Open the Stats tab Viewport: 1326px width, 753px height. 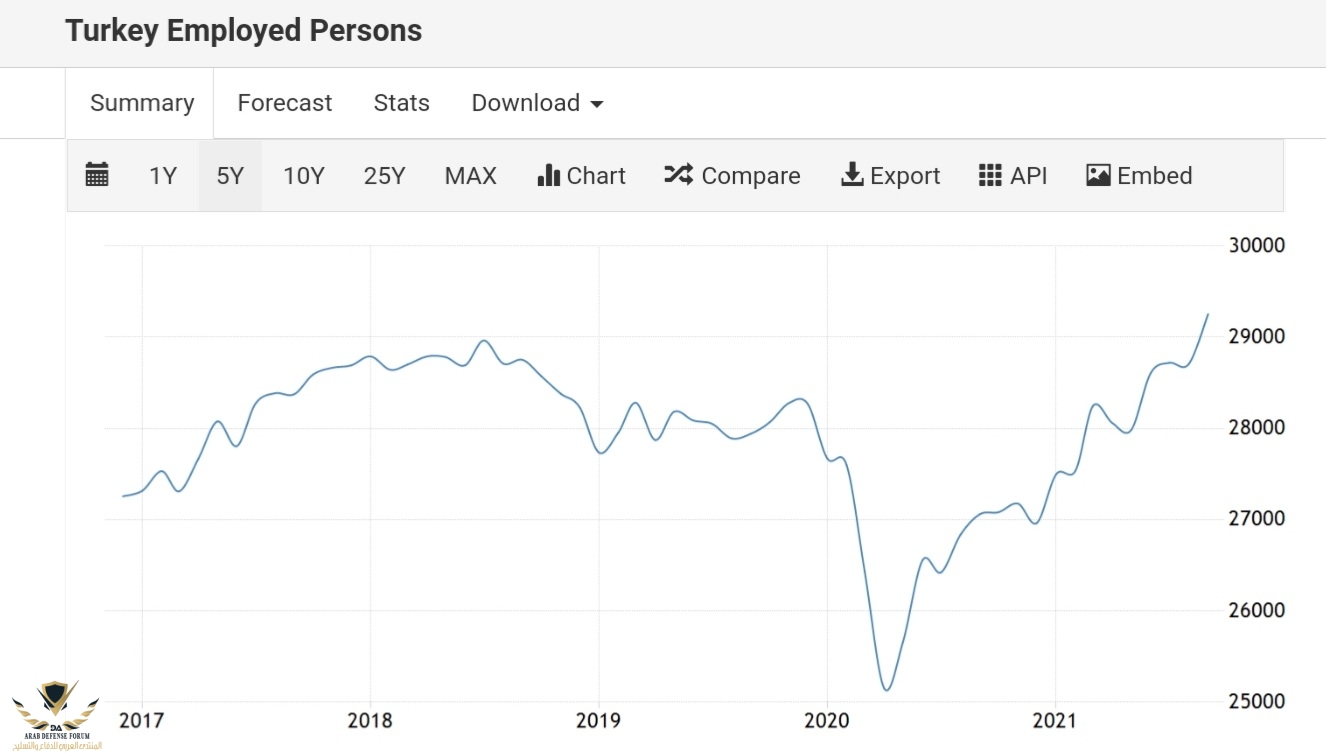click(x=401, y=103)
